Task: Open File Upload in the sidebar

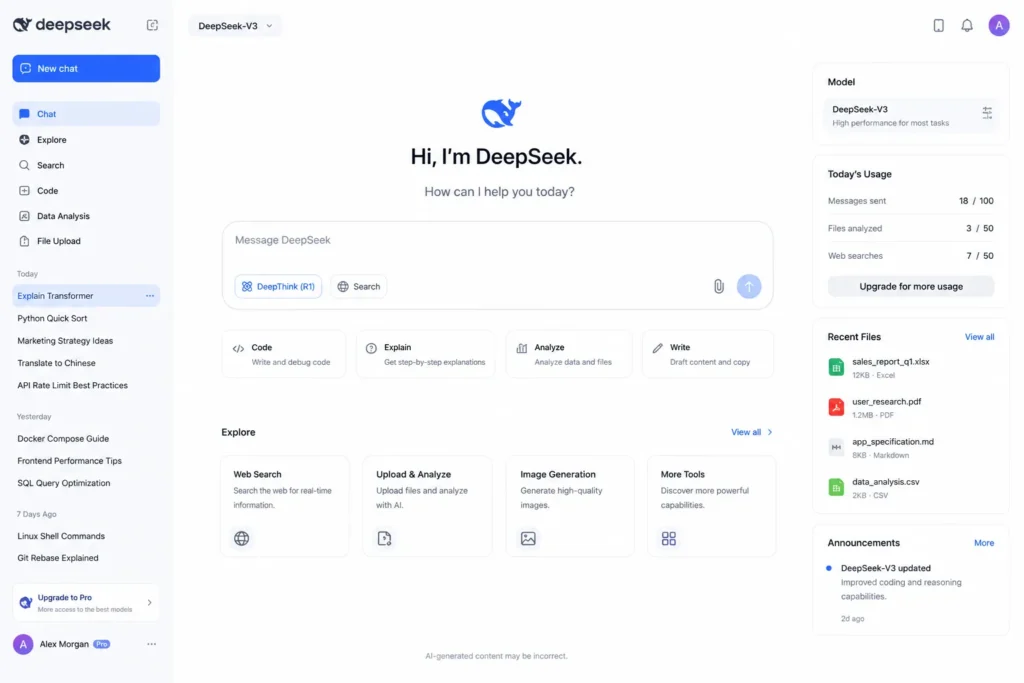Action: click(x=86, y=241)
